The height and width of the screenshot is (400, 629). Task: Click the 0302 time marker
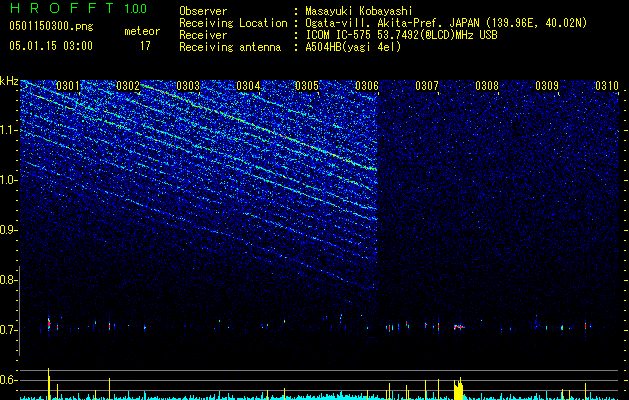(128, 86)
